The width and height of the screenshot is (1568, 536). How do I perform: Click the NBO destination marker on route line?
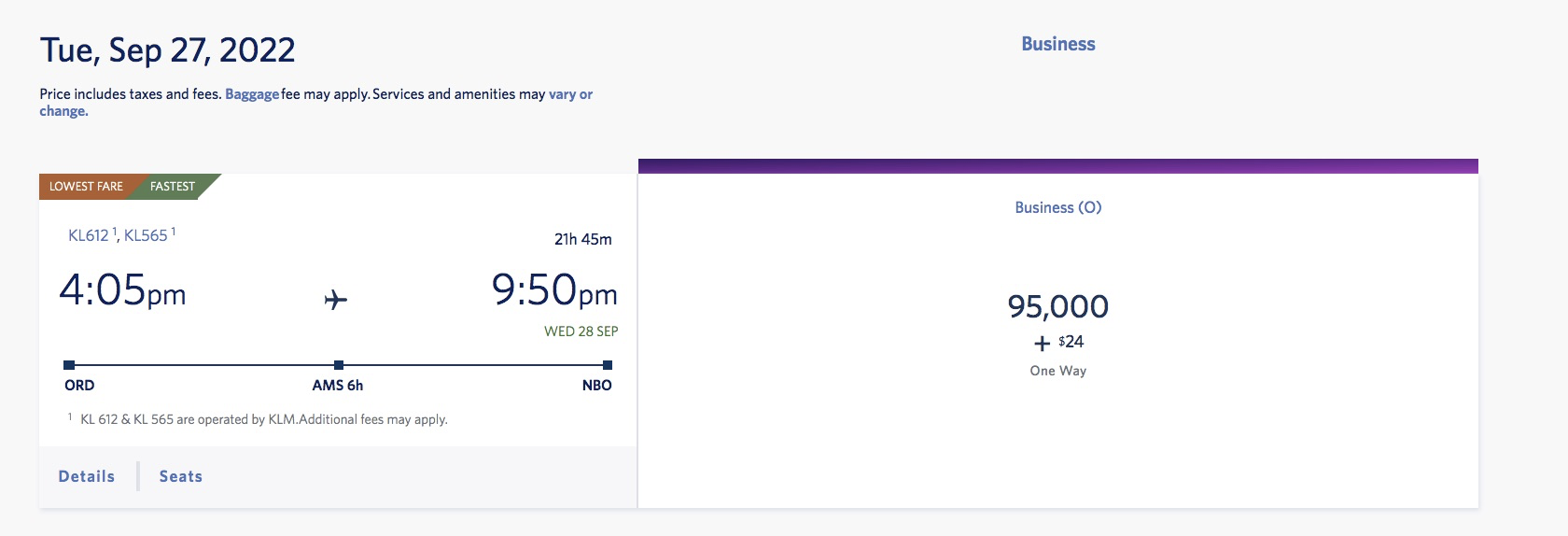(608, 365)
